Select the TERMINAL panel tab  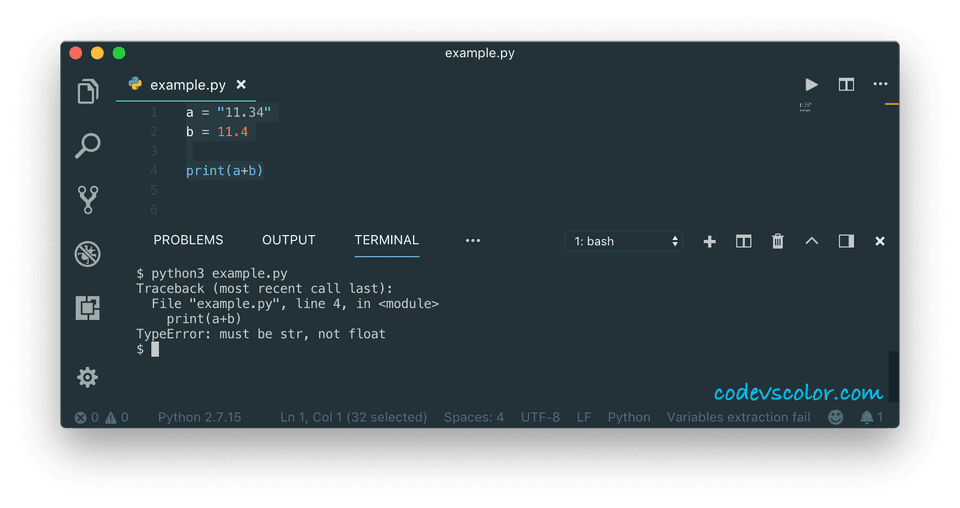[386, 240]
